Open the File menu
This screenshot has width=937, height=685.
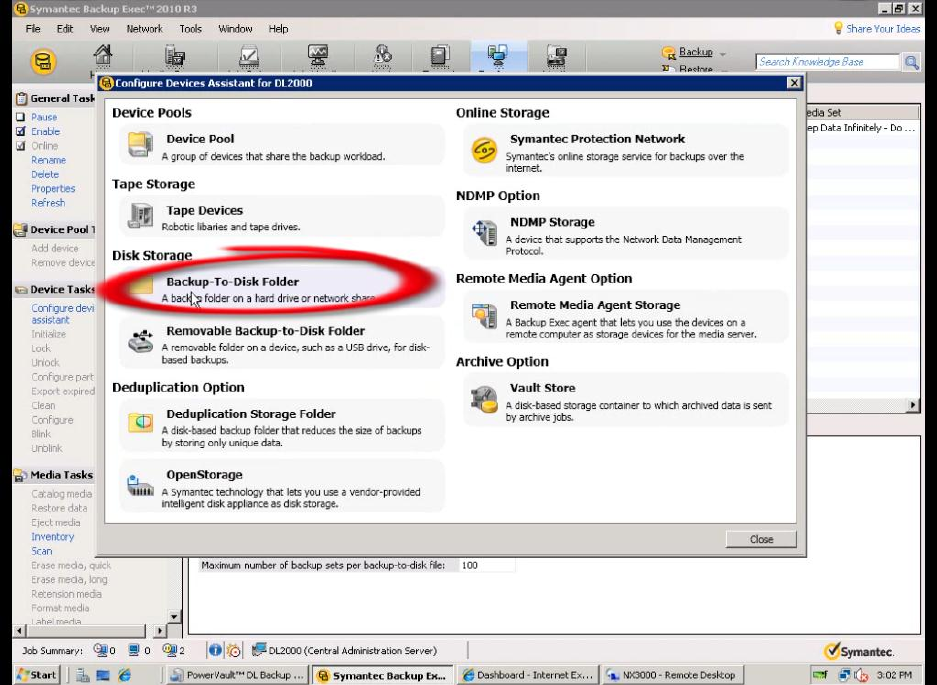[x=33, y=29]
